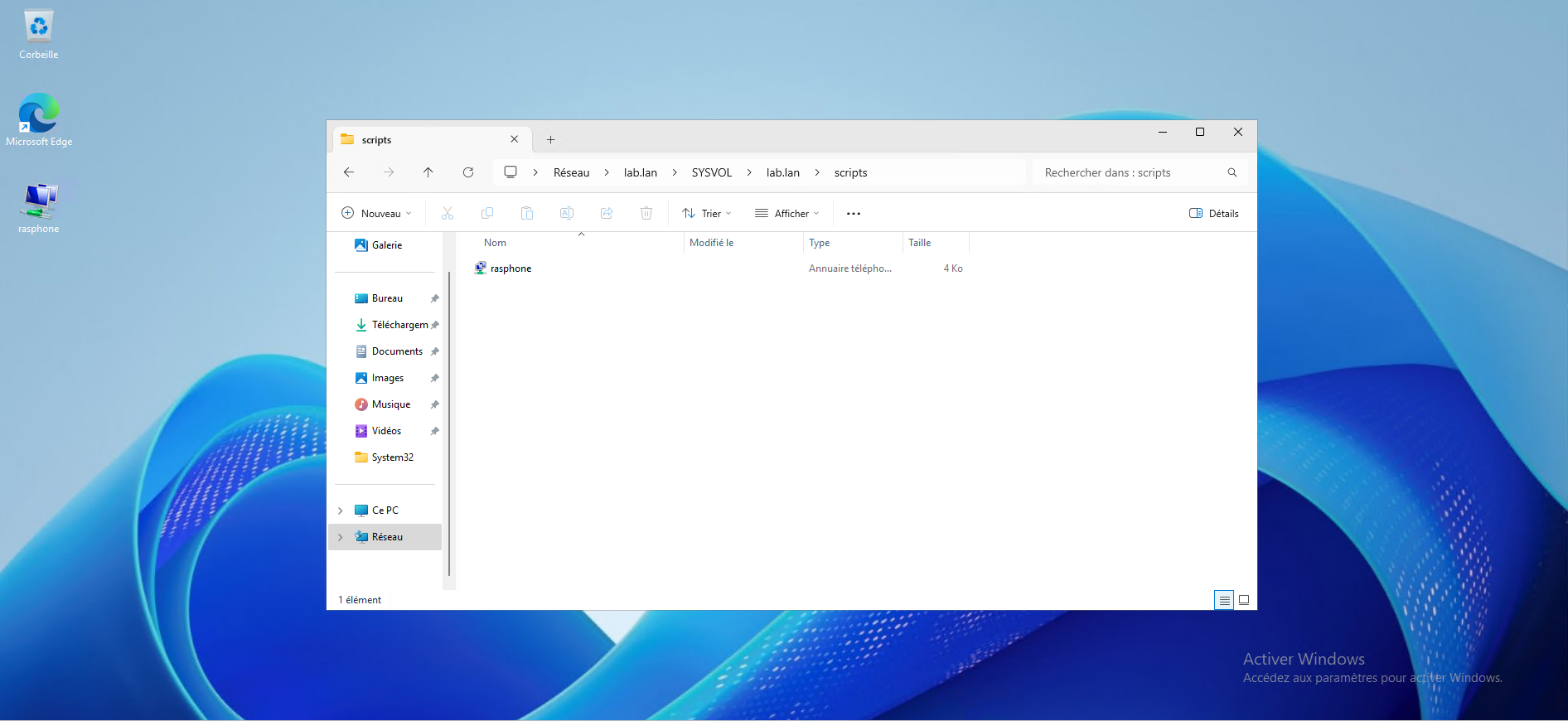
Task: Click the Rename icon in toolbar
Action: click(x=567, y=214)
